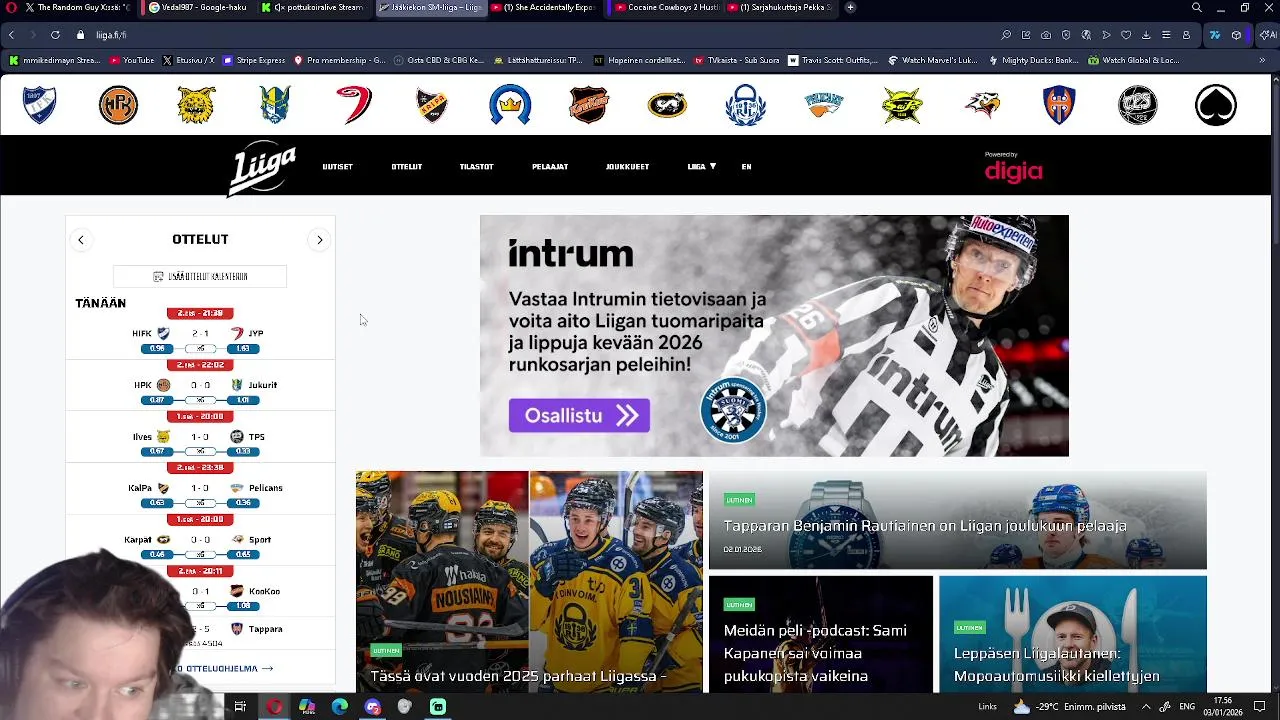The width and height of the screenshot is (1280, 720).
Task: Go to Liiga home via main logo
Action: (x=262, y=168)
